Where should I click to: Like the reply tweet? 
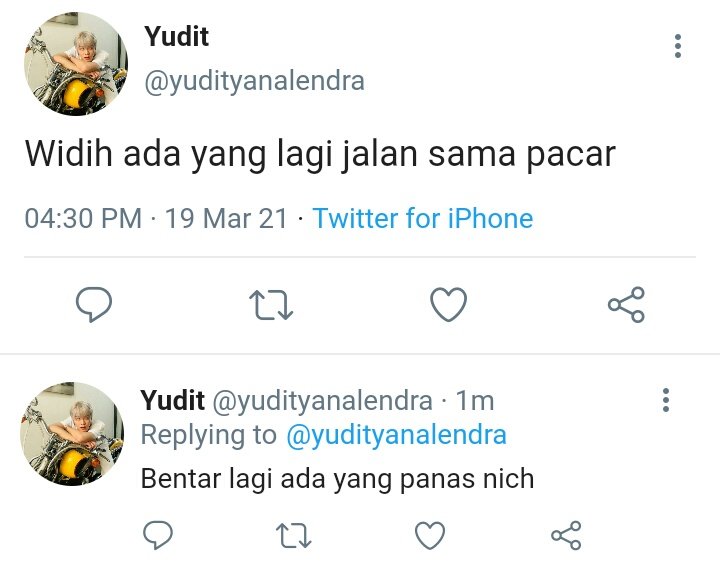[x=430, y=535]
